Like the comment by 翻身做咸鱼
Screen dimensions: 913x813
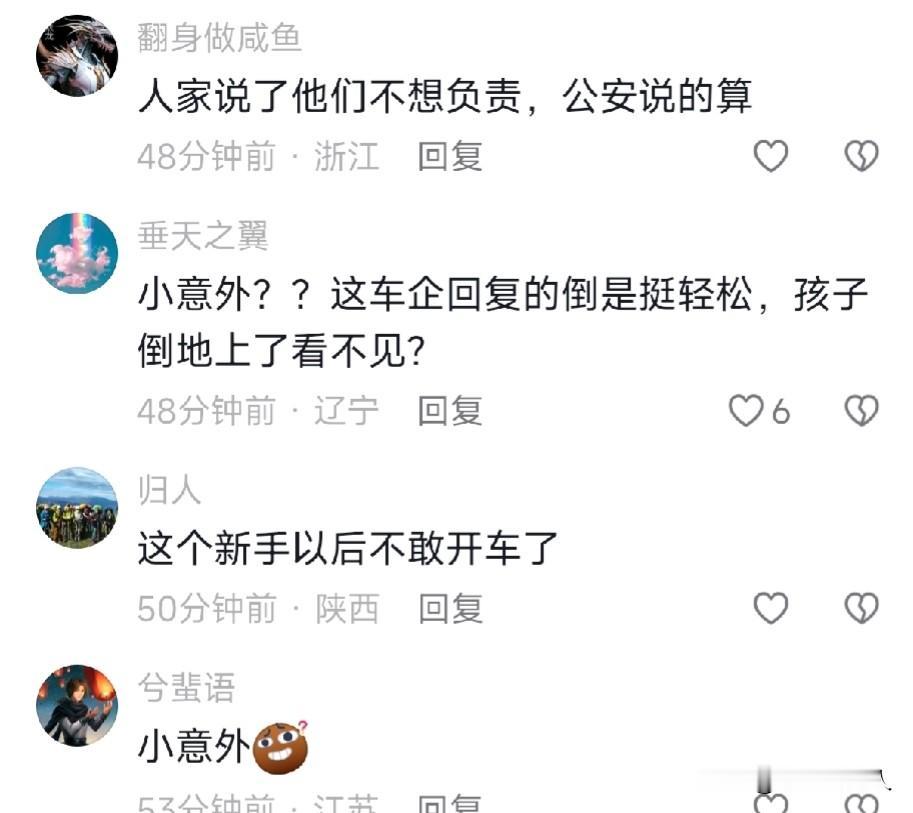[770, 155]
